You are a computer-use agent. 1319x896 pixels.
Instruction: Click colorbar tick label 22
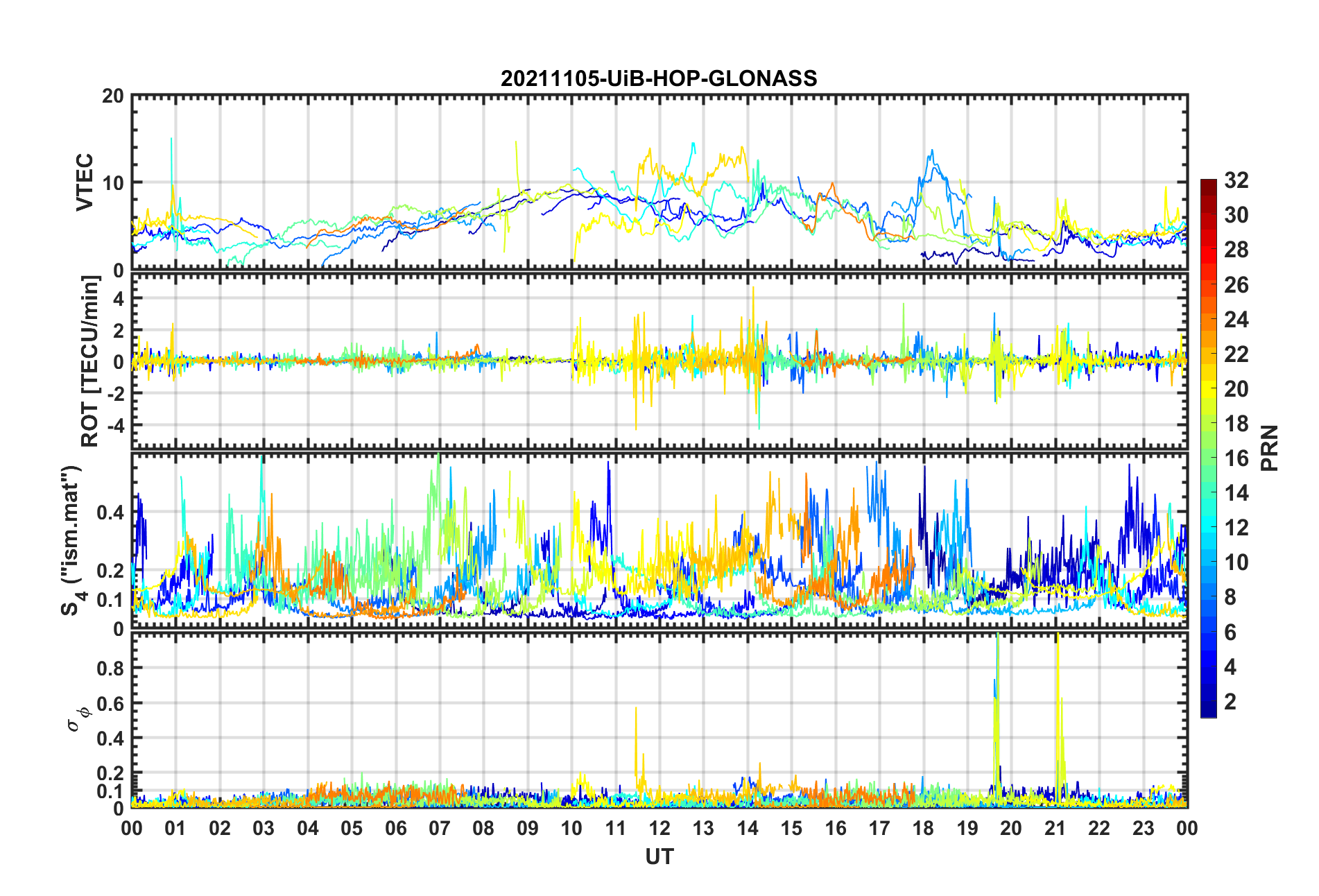[x=1236, y=354]
